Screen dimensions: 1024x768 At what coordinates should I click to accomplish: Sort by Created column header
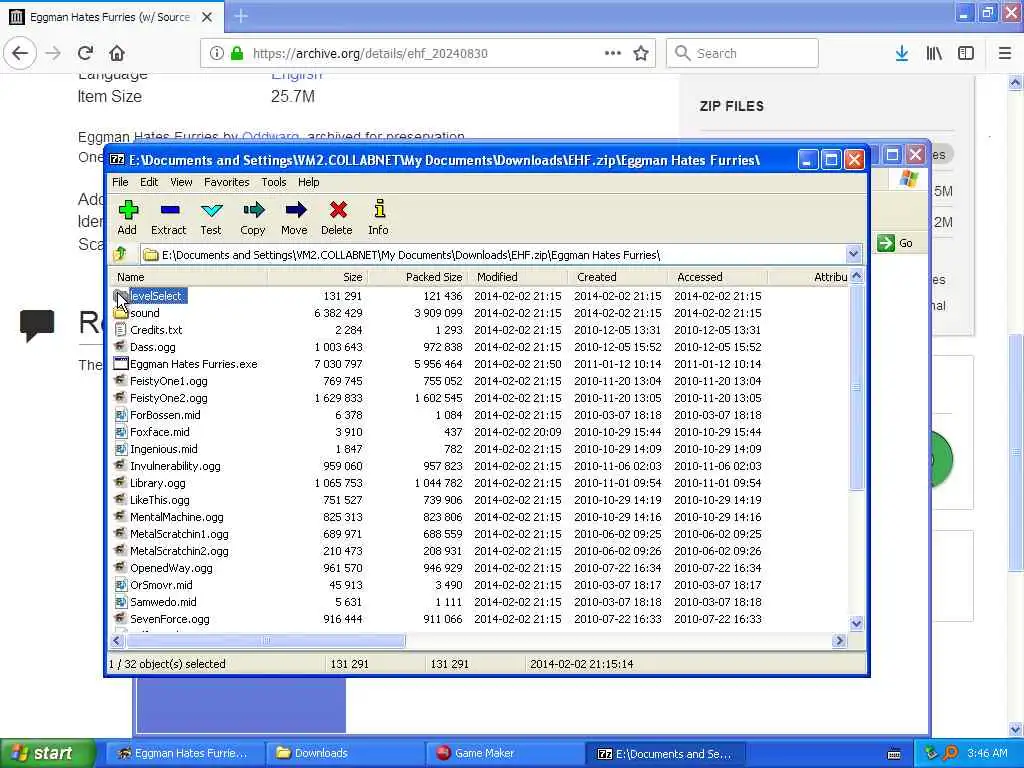pos(618,277)
